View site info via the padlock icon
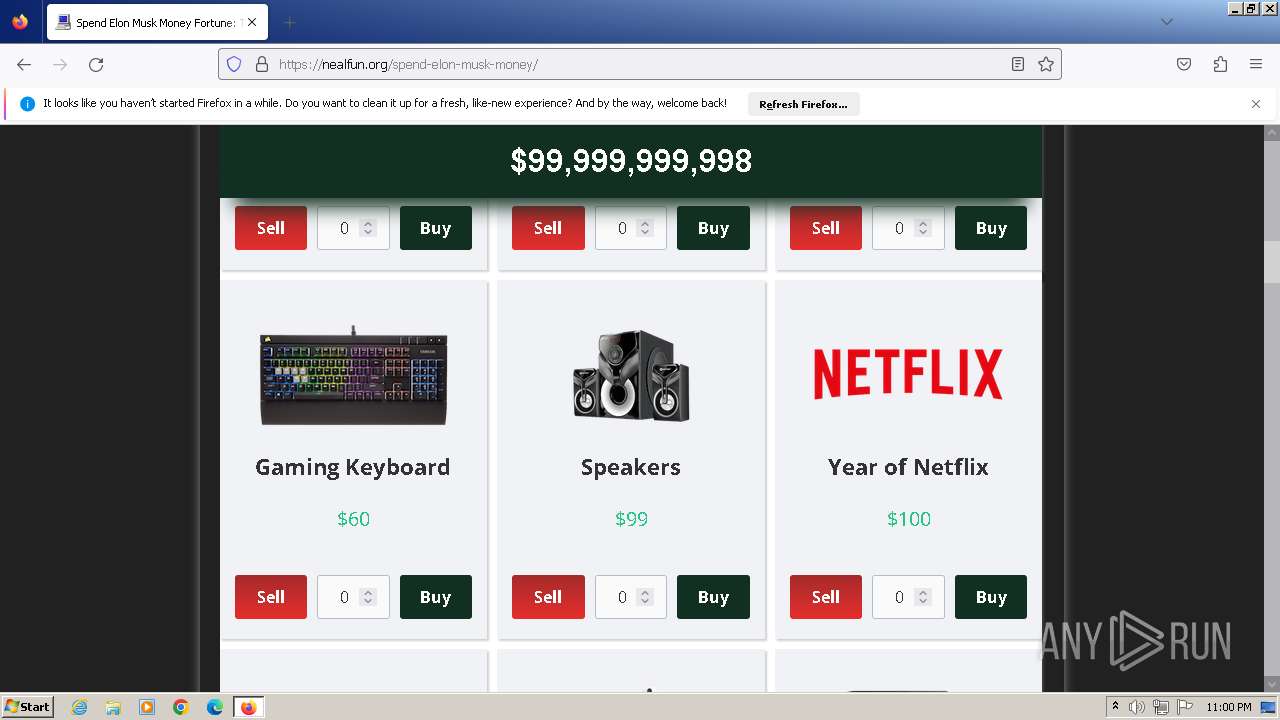 (262, 64)
